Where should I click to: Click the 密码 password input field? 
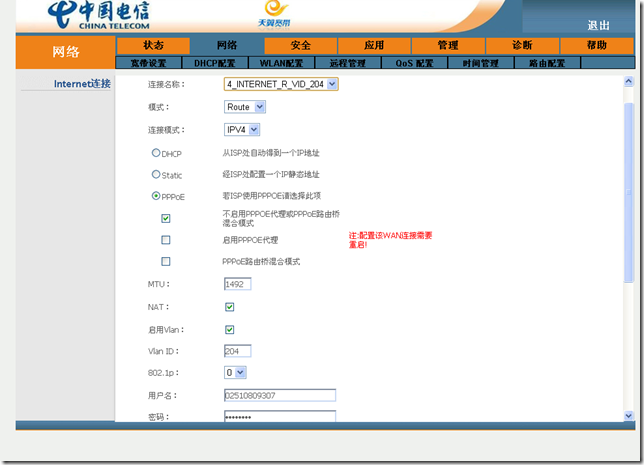coord(280,416)
